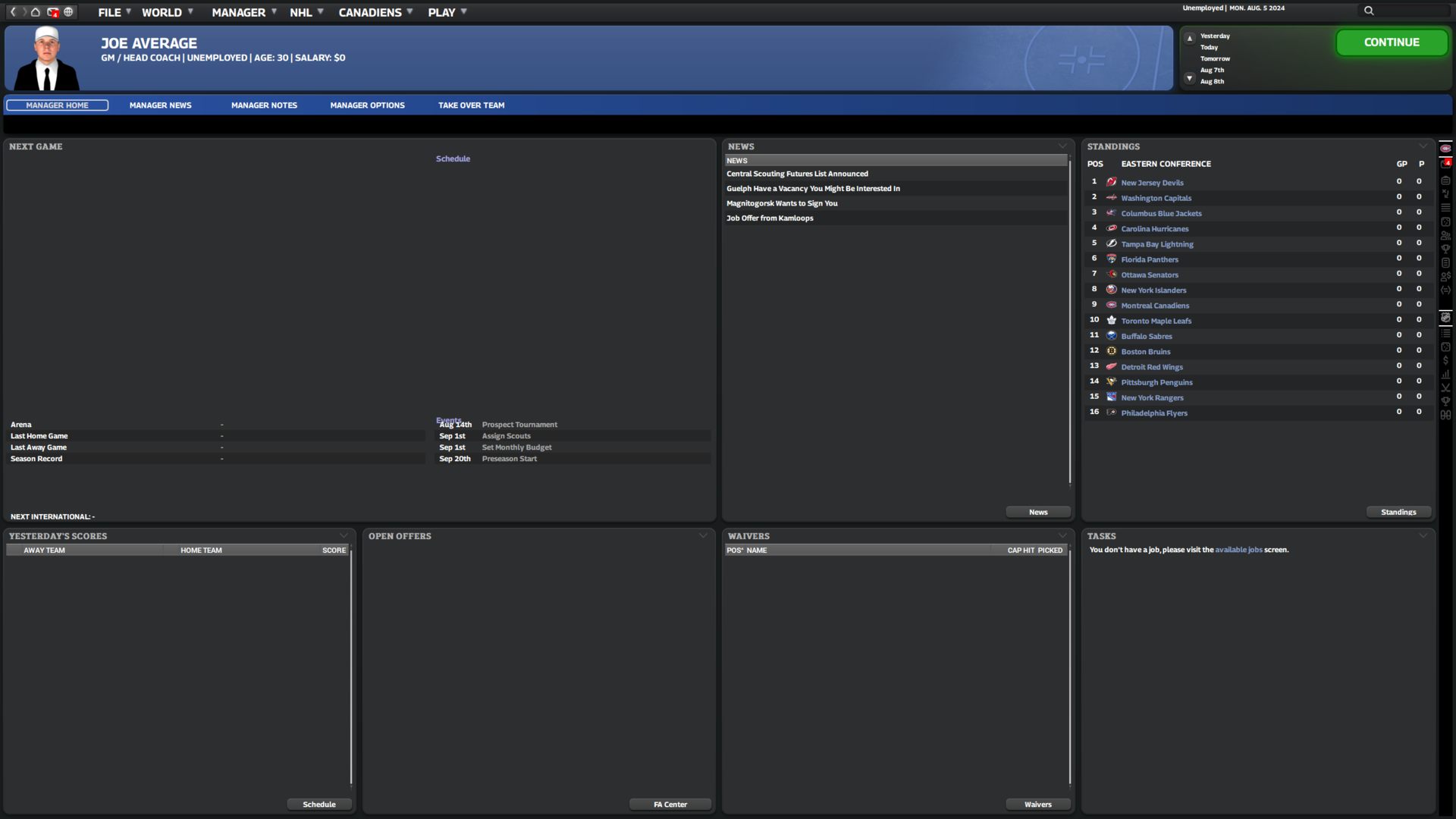
Task: Click the Boston Bruins logo in standings
Action: click(1111, 351)
